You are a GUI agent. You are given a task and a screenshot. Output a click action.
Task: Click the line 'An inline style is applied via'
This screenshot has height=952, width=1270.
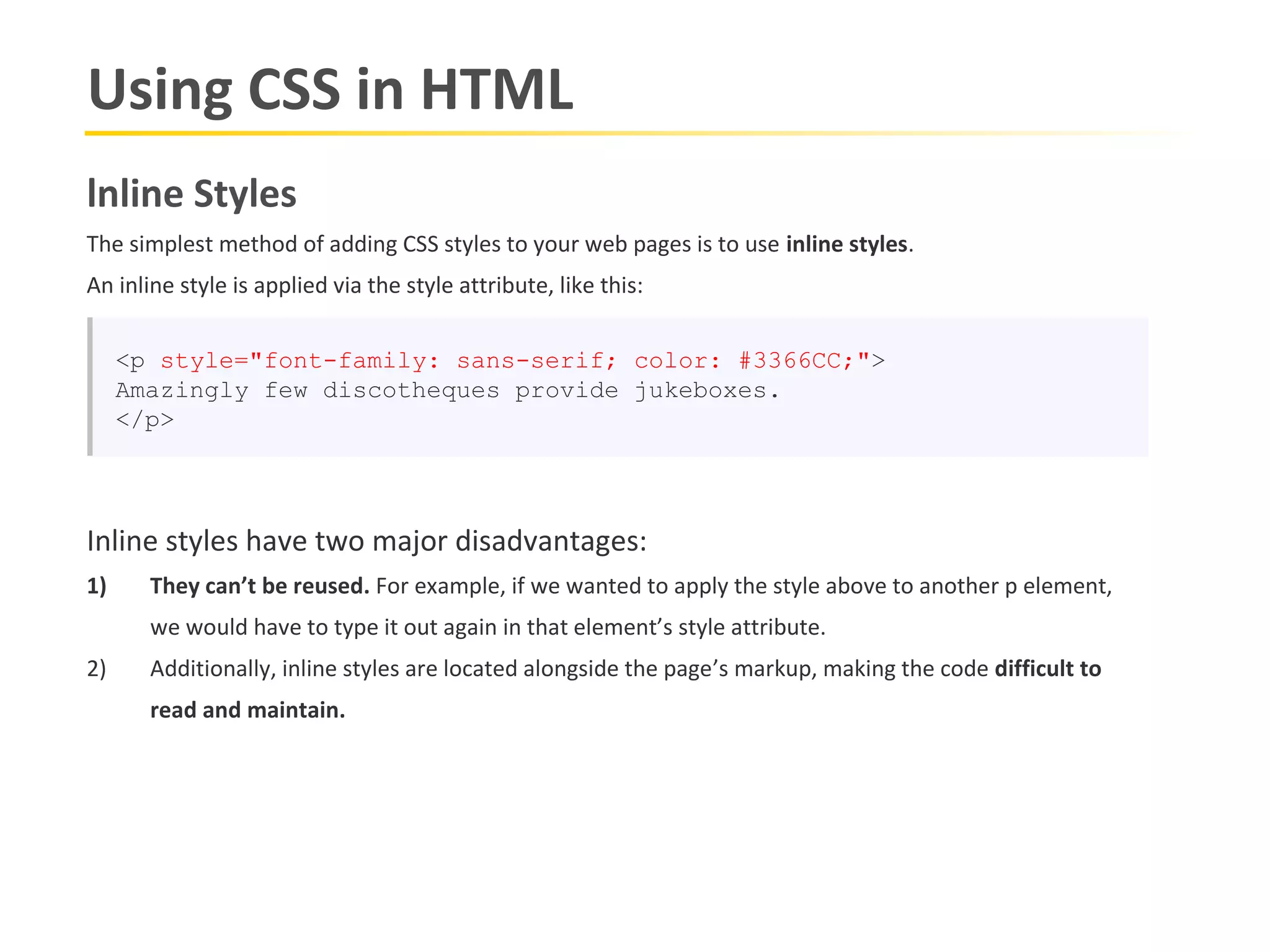tap(365, 285)
